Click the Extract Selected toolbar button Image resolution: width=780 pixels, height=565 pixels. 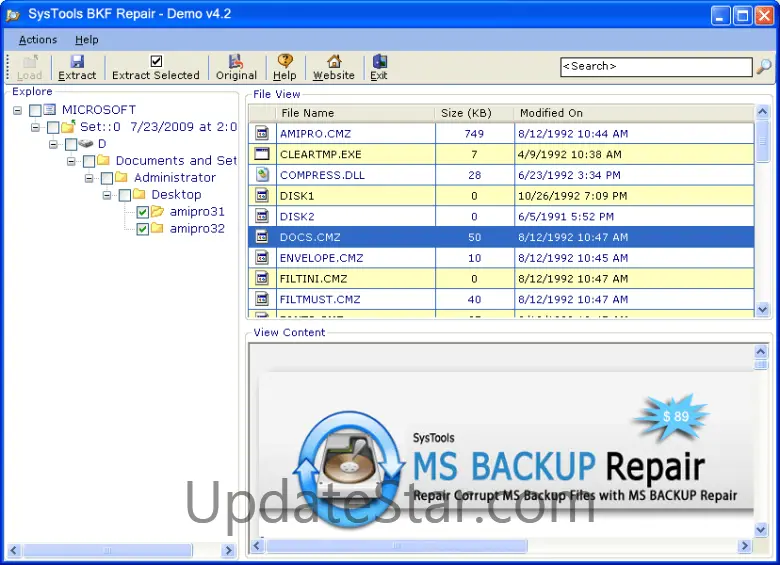click(x=156, y=68)
